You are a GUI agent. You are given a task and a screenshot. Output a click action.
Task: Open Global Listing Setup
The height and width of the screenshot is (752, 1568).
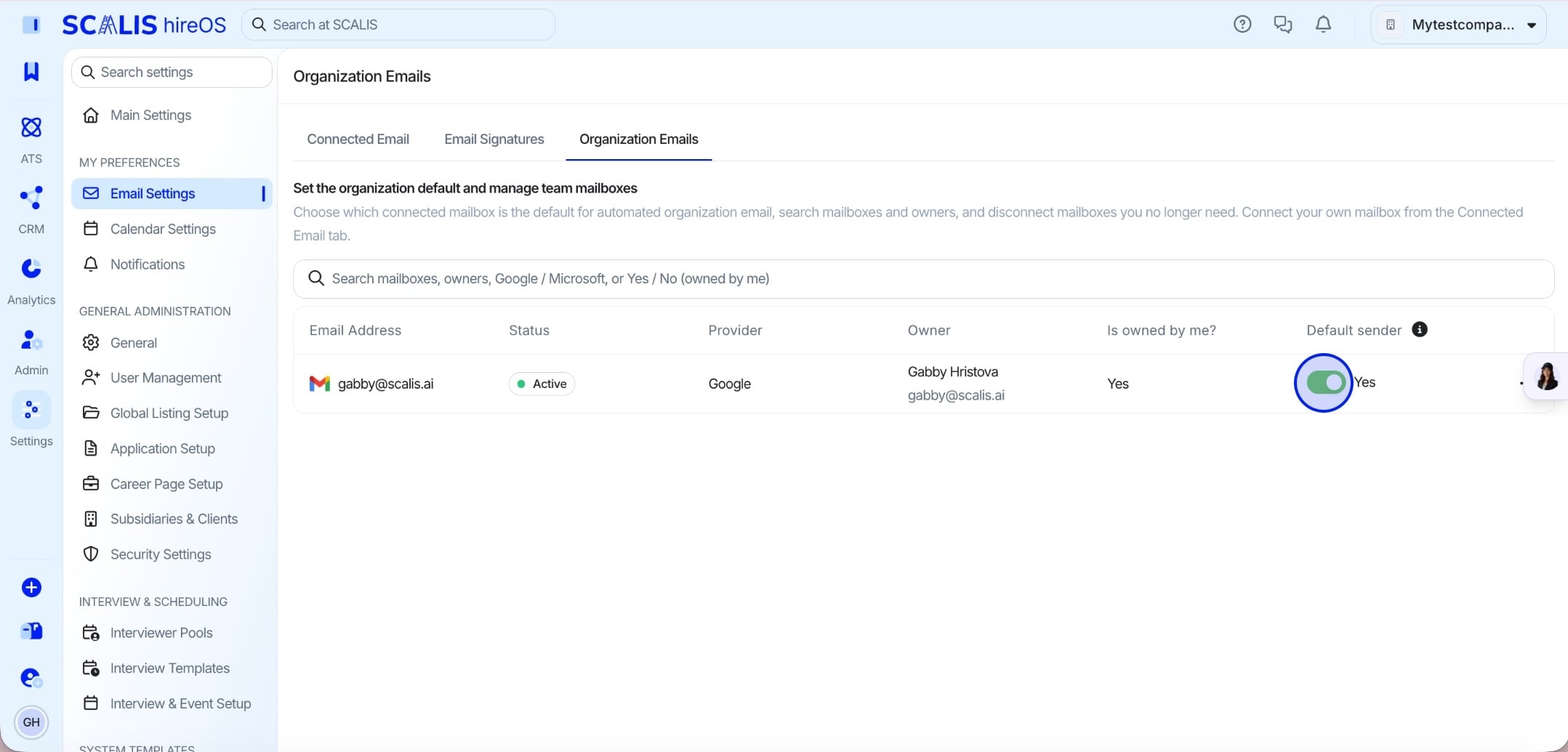(169, 413)
